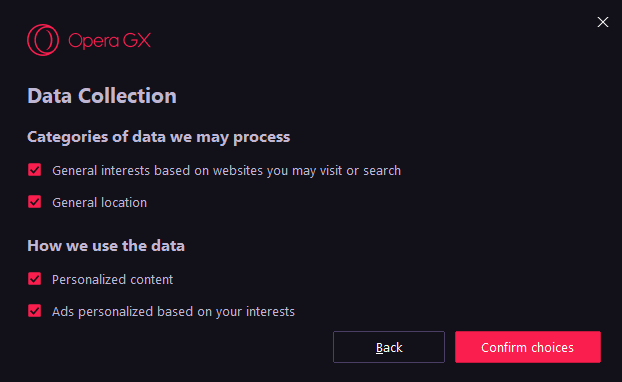Uncheck the General interests checkbox
This screenshot has width=622, height=382.
tap(35, 170)
